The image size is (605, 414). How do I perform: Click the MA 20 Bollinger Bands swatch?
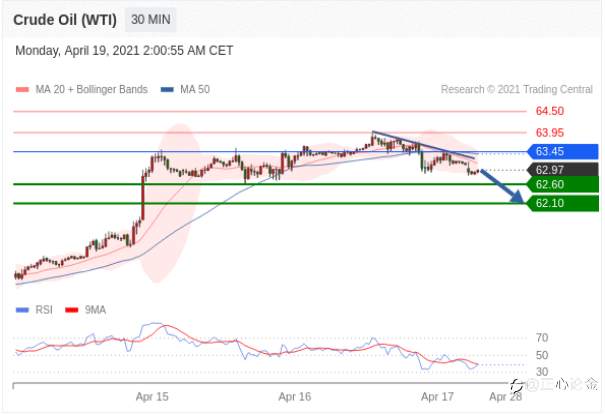[22, 90]
